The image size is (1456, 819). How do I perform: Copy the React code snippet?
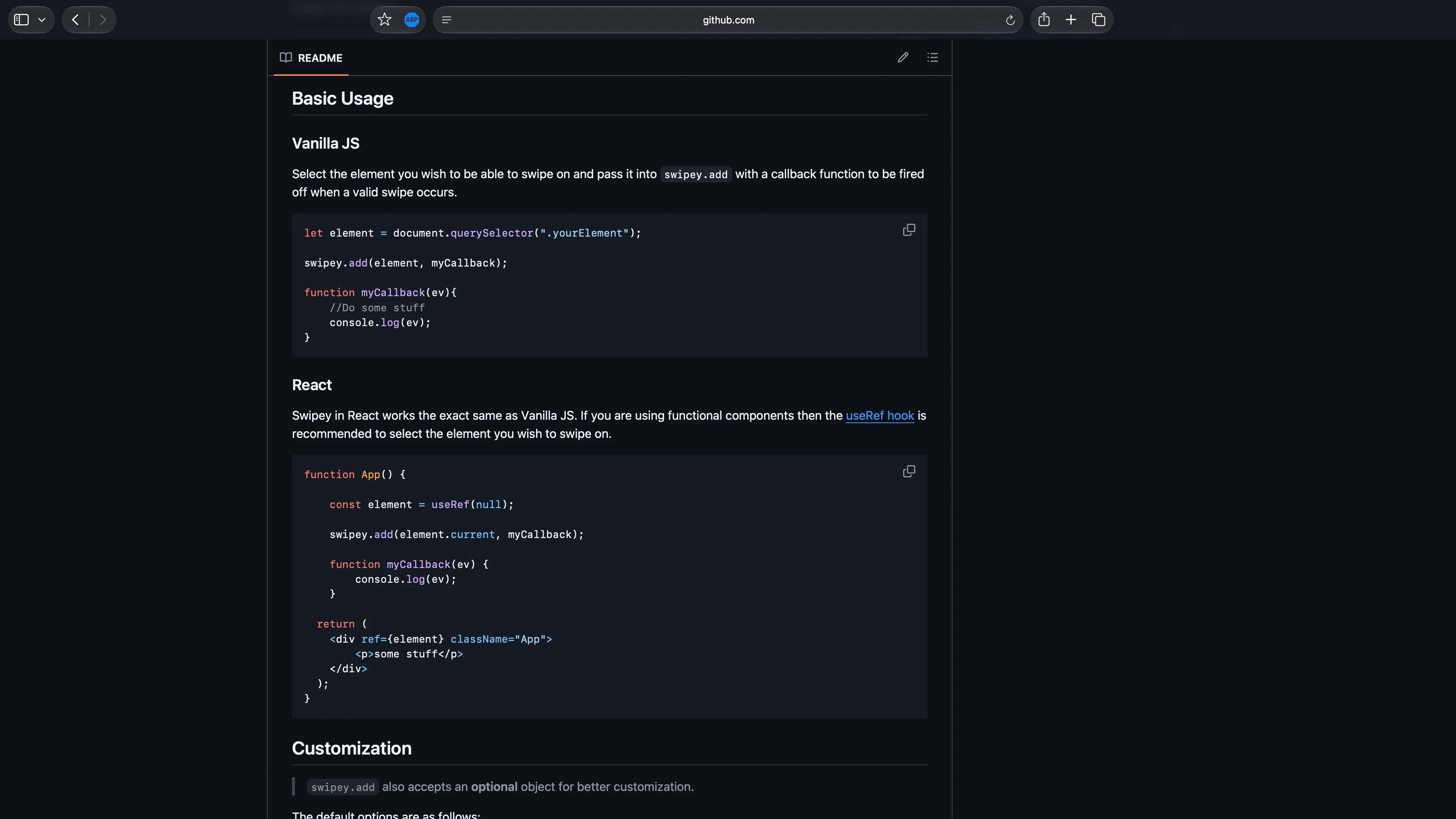click(x=909, y=471)
